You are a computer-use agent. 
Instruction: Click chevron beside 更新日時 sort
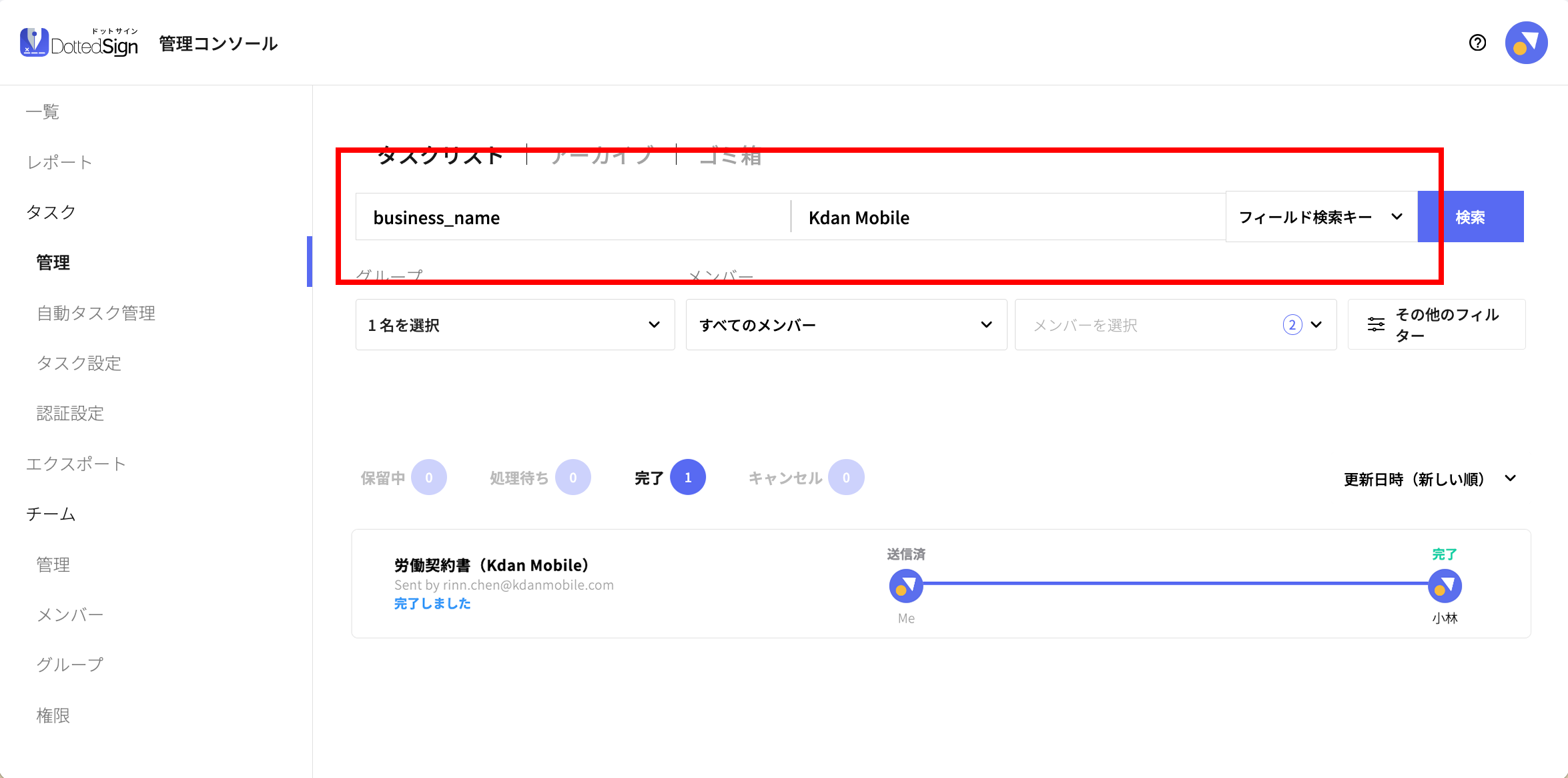point(1511,478)
